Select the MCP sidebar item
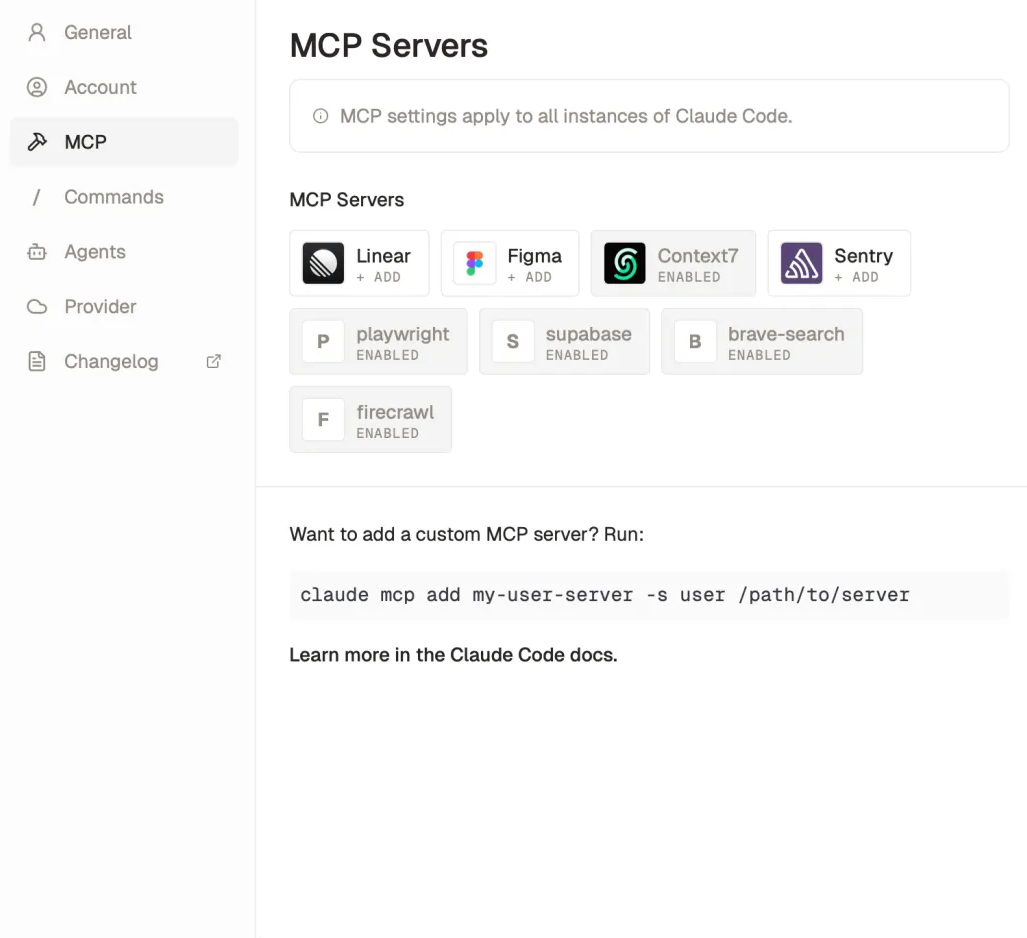Image resolution: width=1027 pixels, height=938 pixels. (x=124, y=141)
